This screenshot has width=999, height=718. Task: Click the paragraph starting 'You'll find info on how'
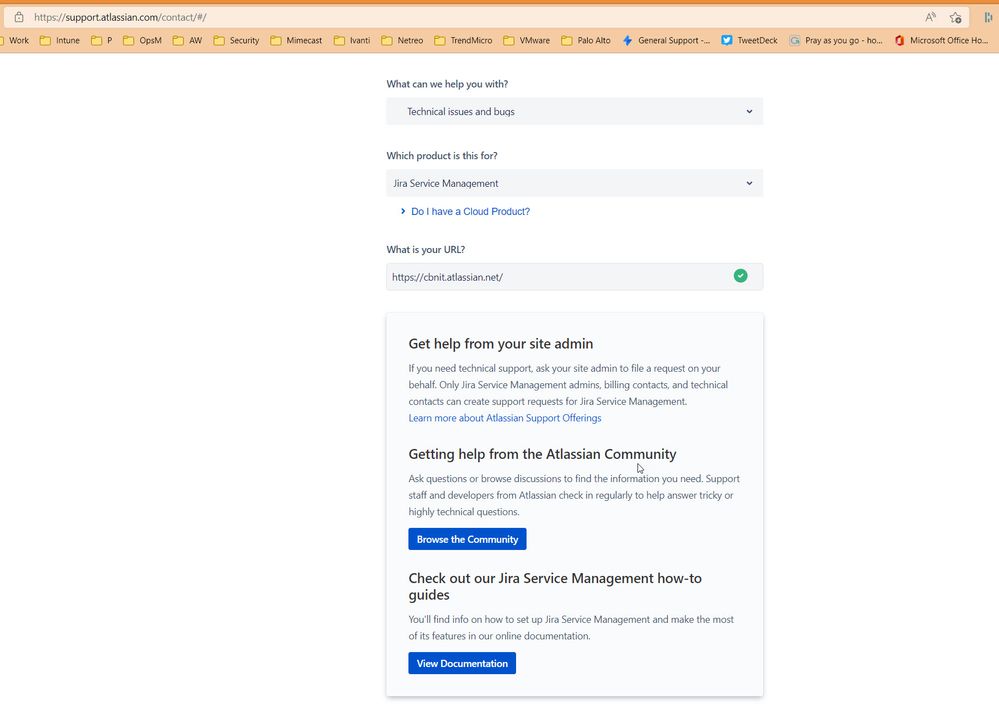pyautogui.click(x=571, y=628)
